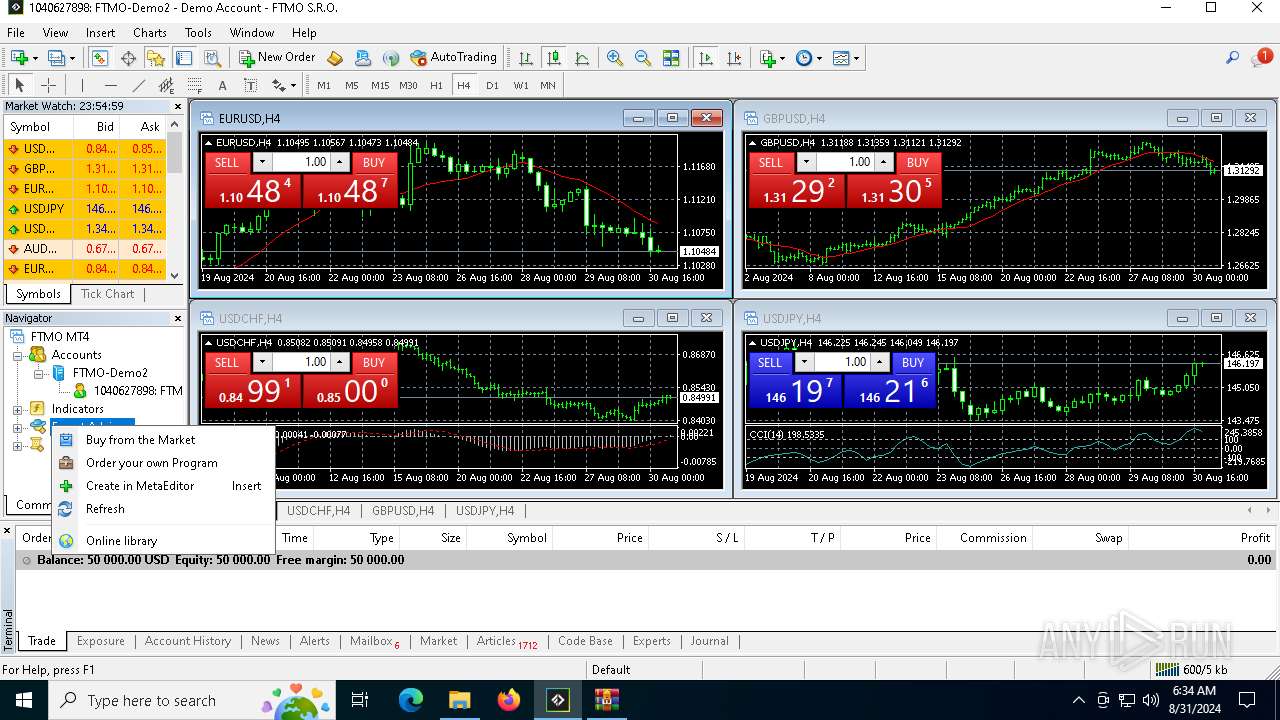Switch chart to bar chart icon
This screenshot has width=1280, height=720.
525,58
